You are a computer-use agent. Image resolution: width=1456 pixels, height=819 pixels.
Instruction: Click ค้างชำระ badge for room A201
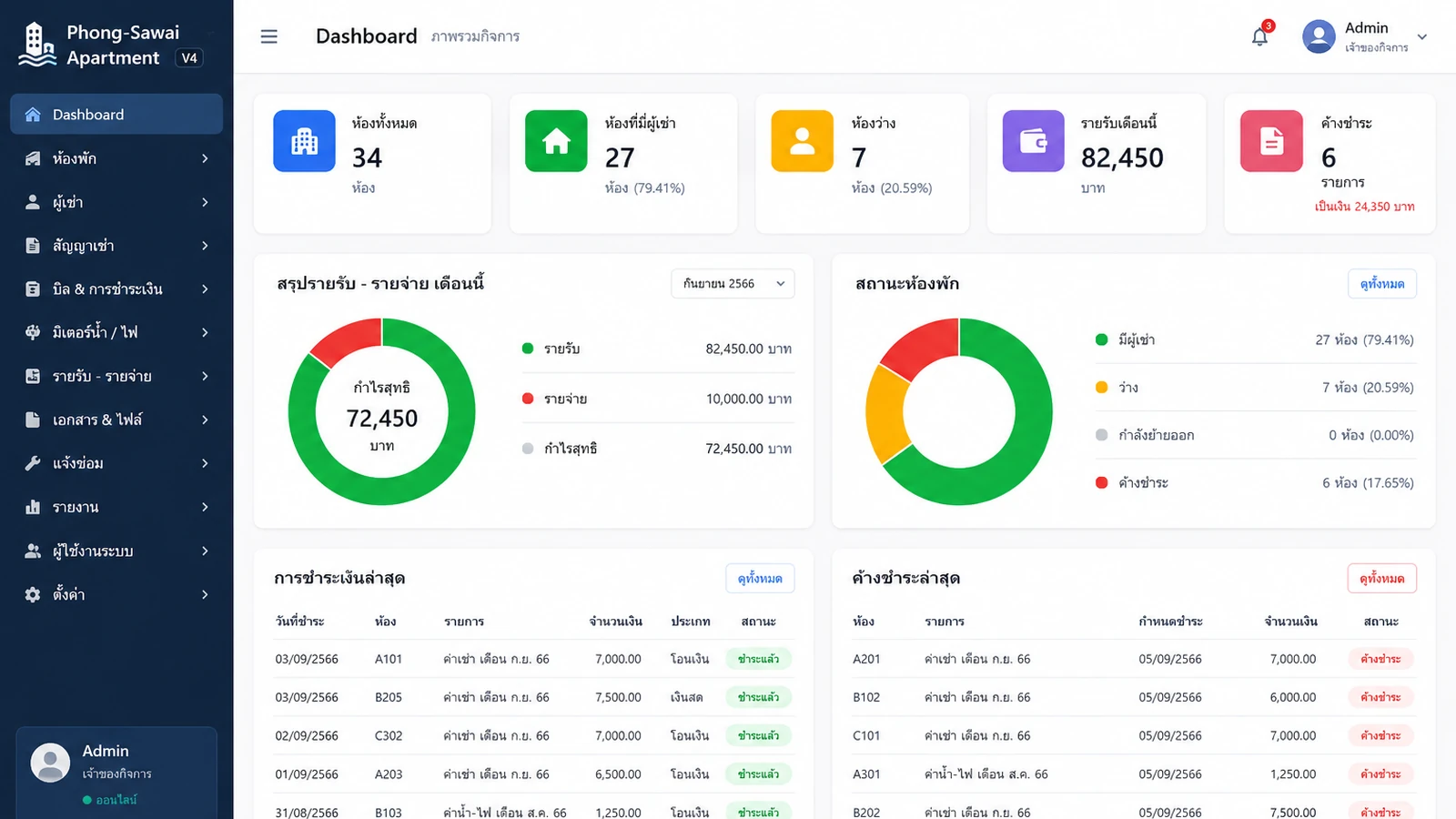click(x=1380, y=659)
